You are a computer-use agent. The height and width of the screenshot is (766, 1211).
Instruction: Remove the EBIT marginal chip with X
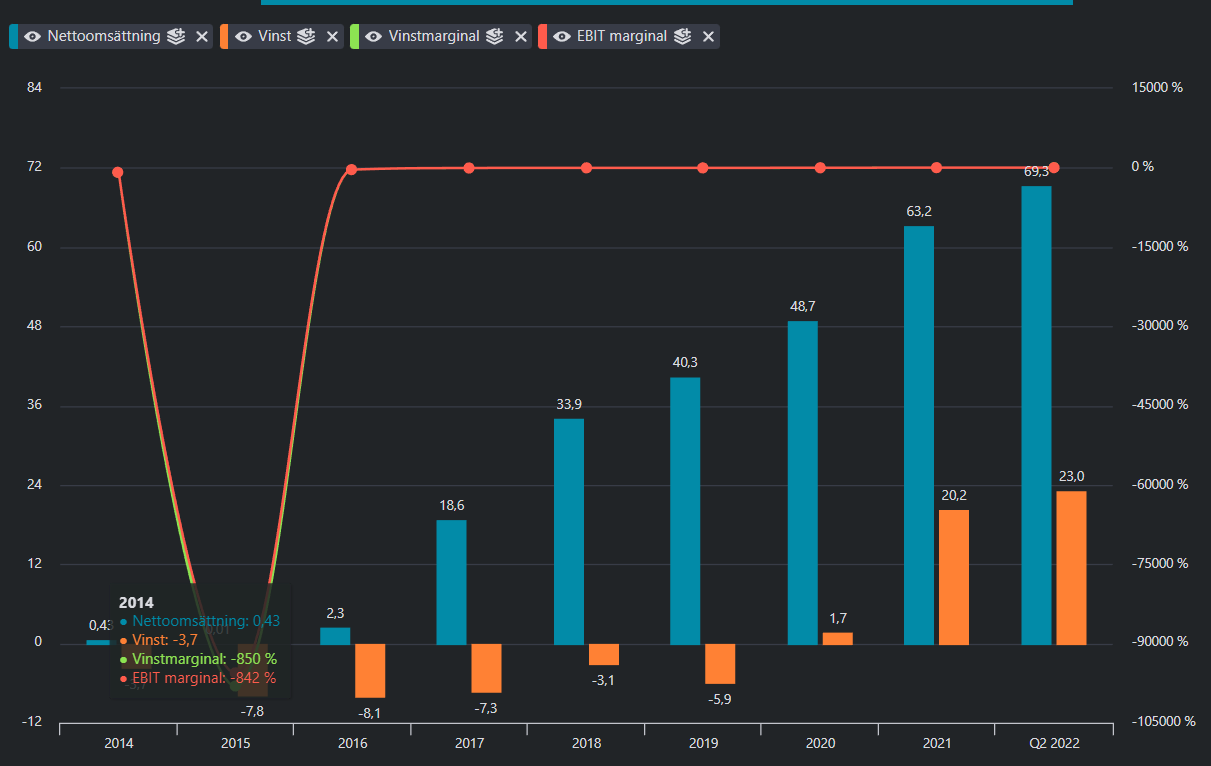[708, 36]
